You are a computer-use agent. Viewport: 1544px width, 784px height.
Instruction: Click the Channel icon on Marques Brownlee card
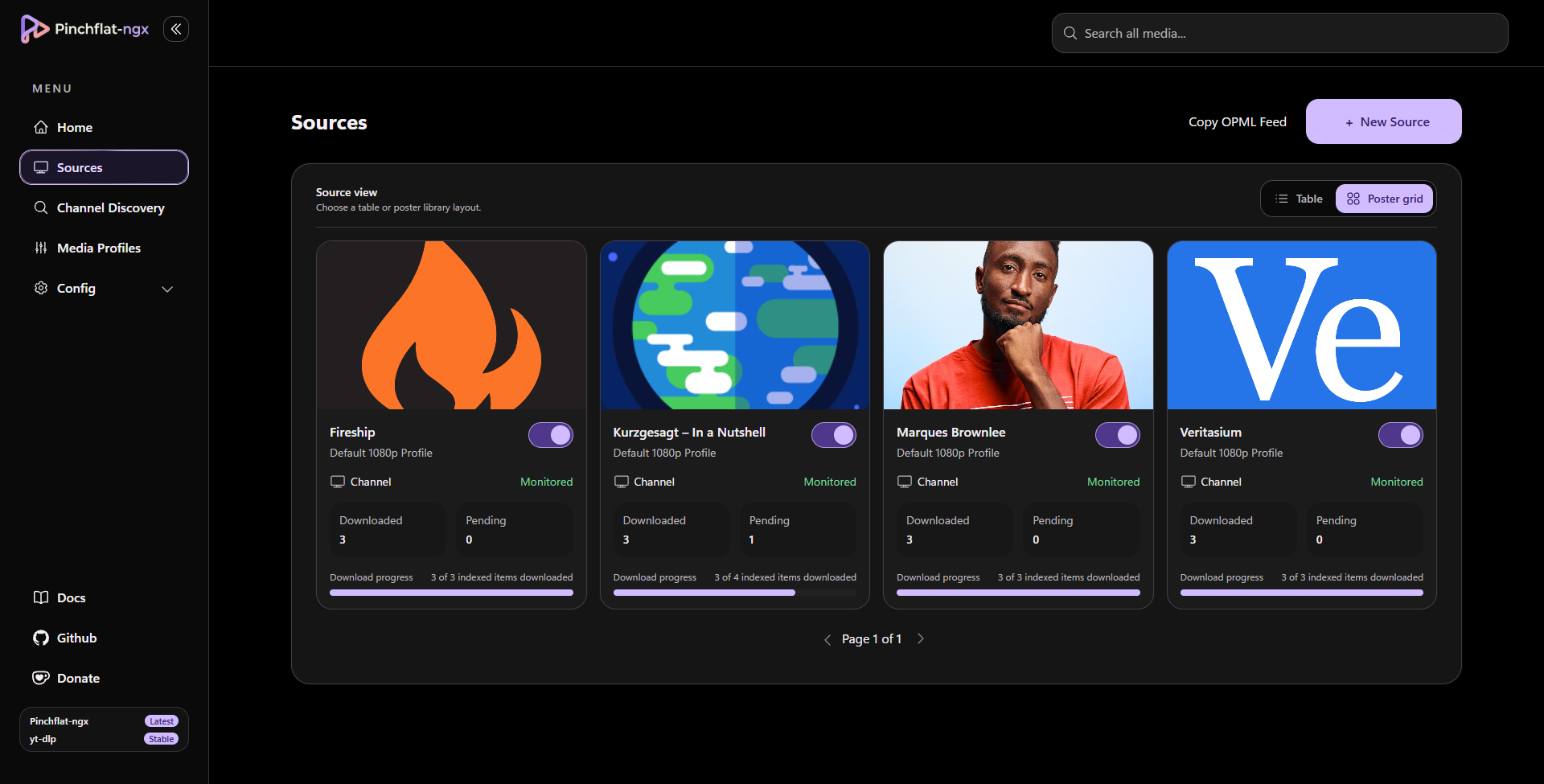click(x=905, y=482)
